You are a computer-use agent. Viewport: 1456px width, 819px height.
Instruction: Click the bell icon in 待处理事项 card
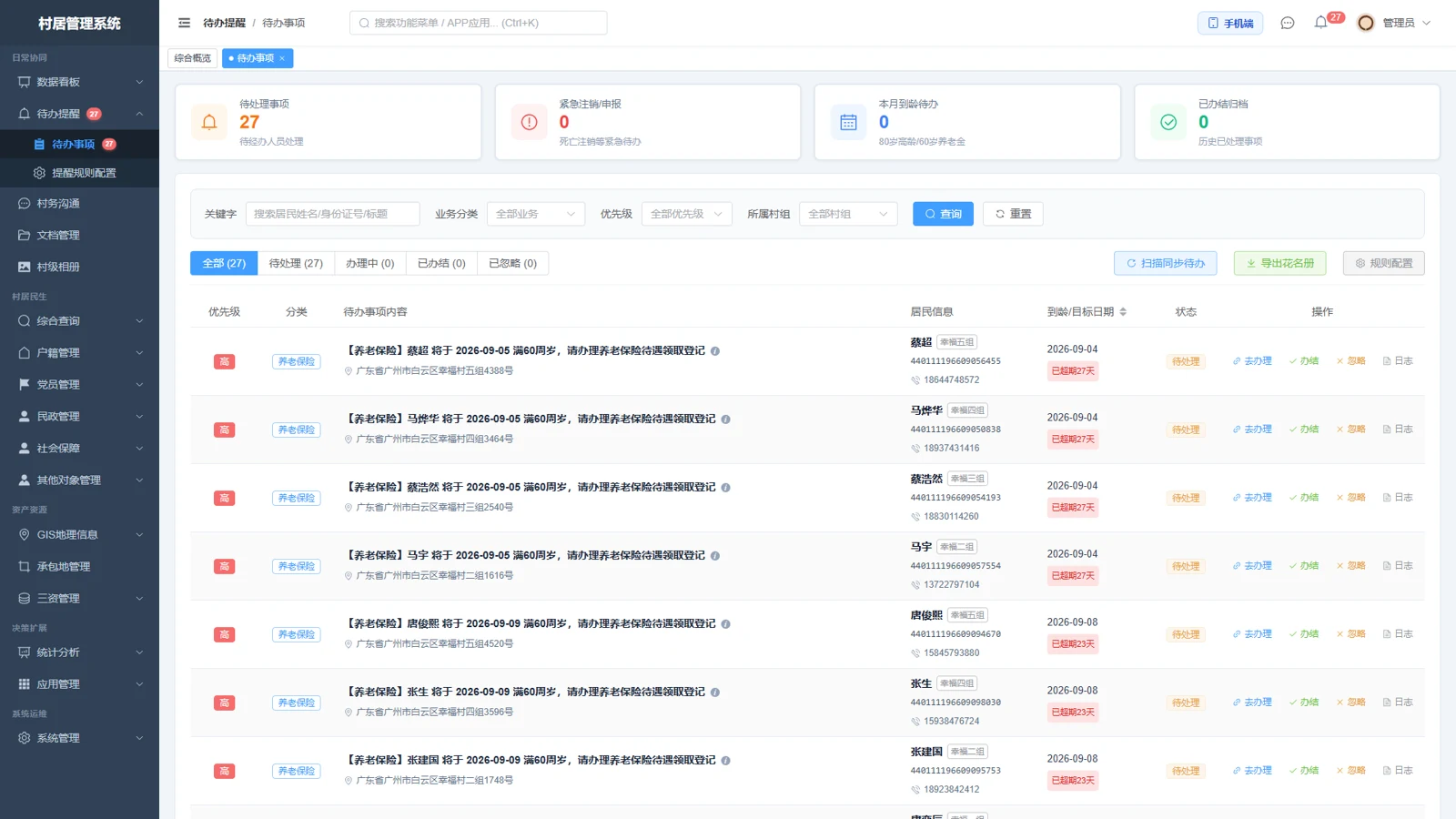pyautogui.click(x=209, y=122)
